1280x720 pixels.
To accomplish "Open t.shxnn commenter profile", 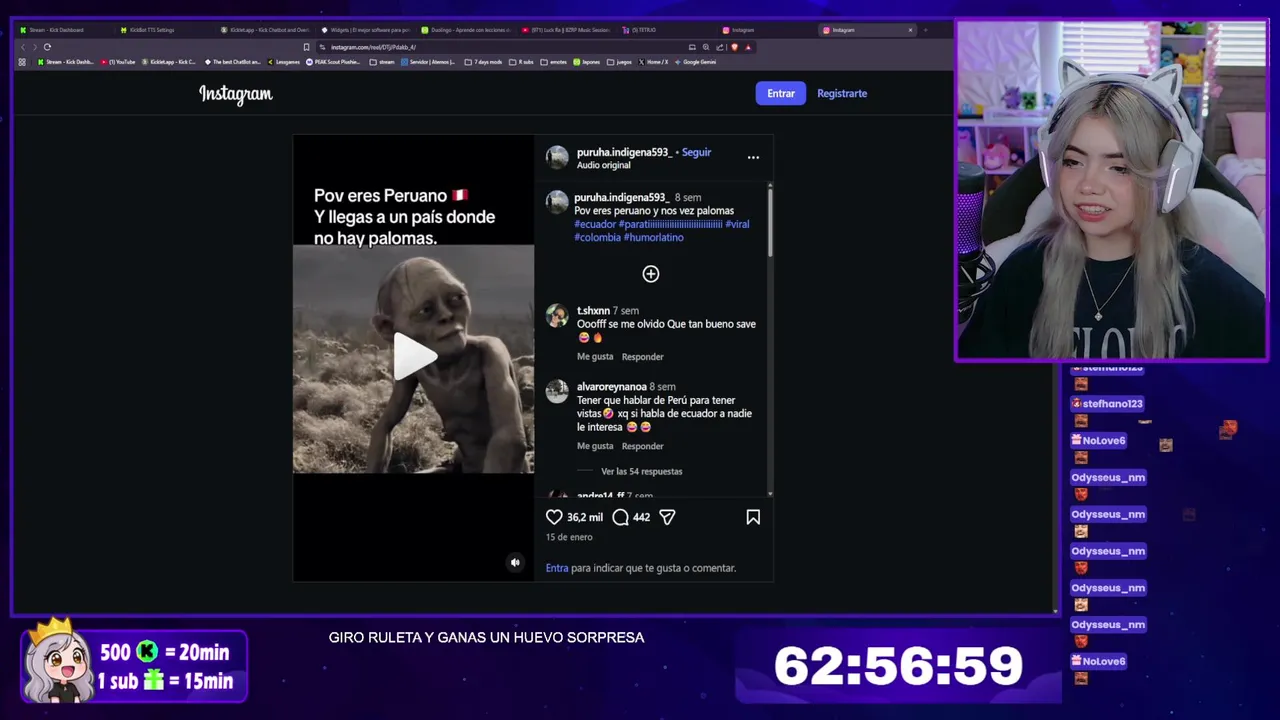I will 593,311.
